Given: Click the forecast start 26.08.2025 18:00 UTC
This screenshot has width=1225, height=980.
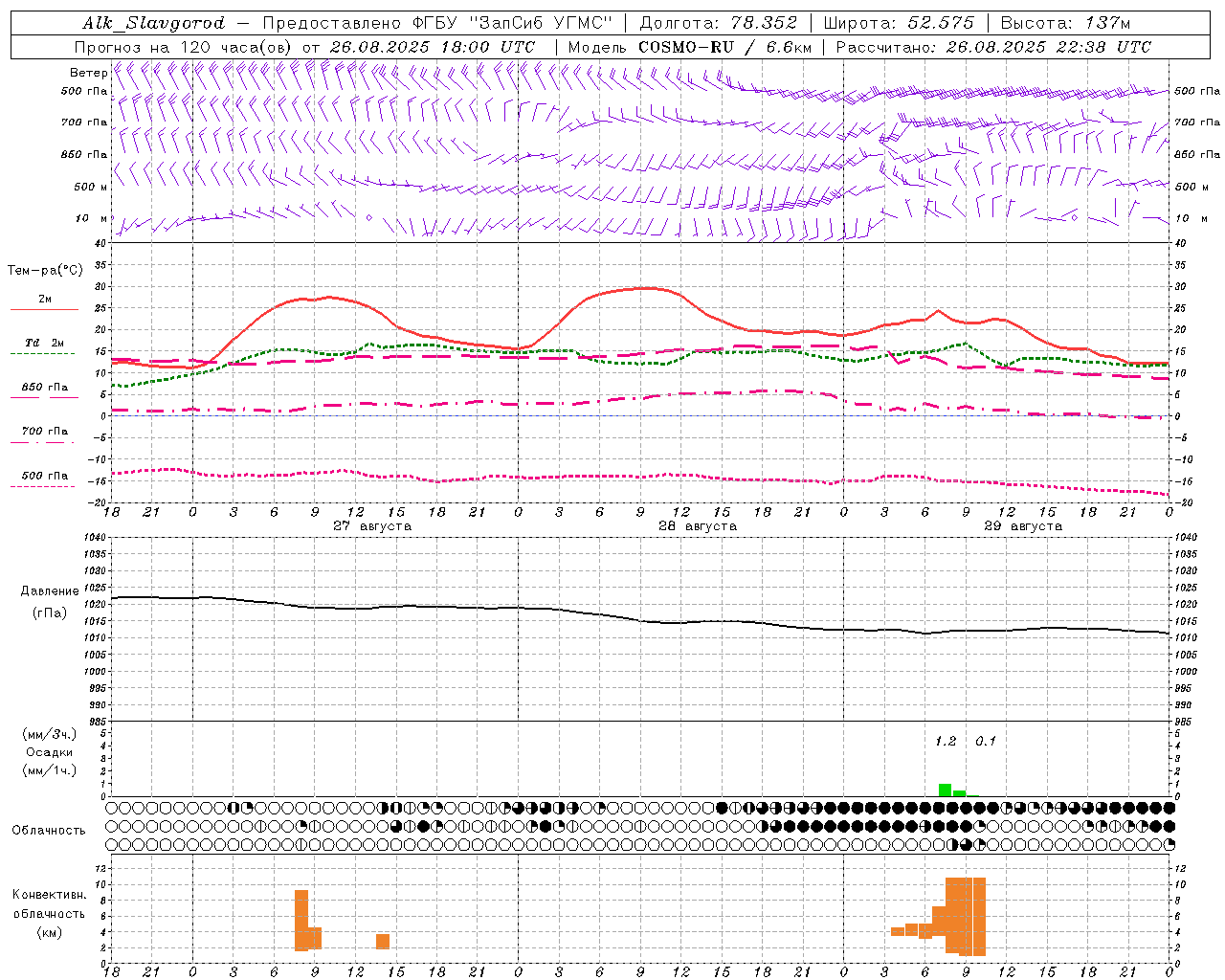Looking at the screenshot, I should (x=433, y=47).
